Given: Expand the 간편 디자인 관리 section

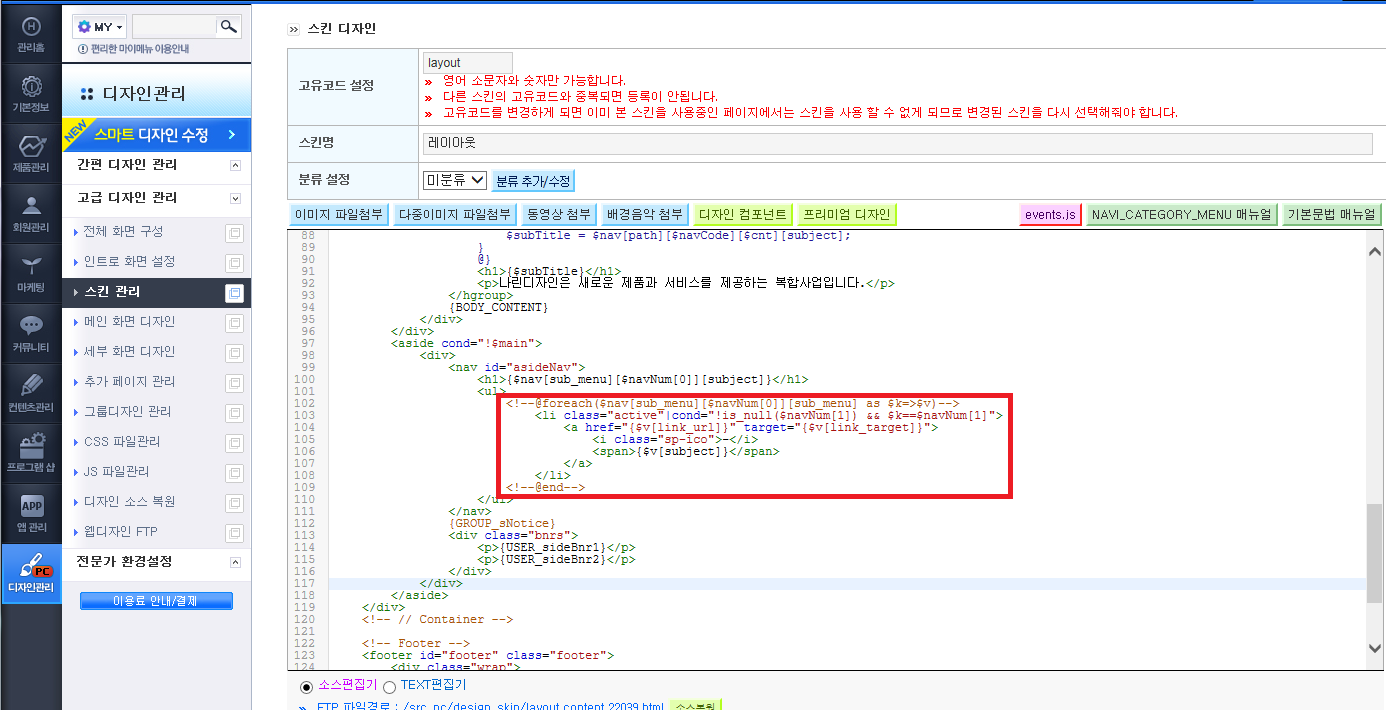Looking at the screenshot, I should pos(236,165).
